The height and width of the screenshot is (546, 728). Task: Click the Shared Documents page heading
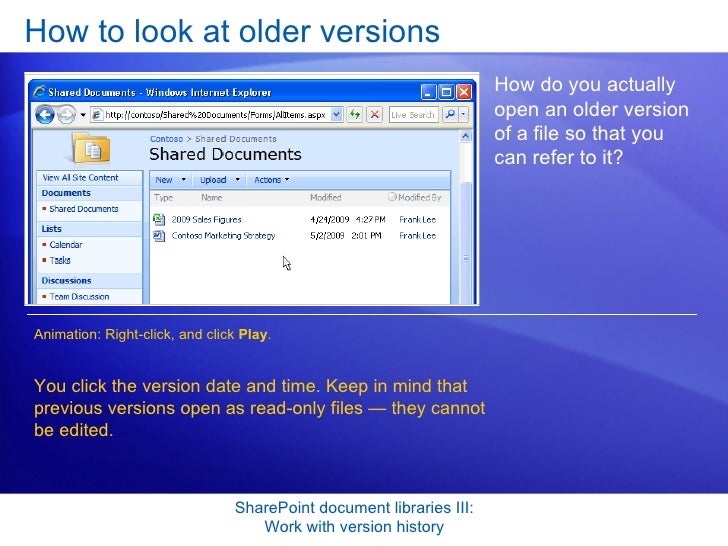pos(225,154)
